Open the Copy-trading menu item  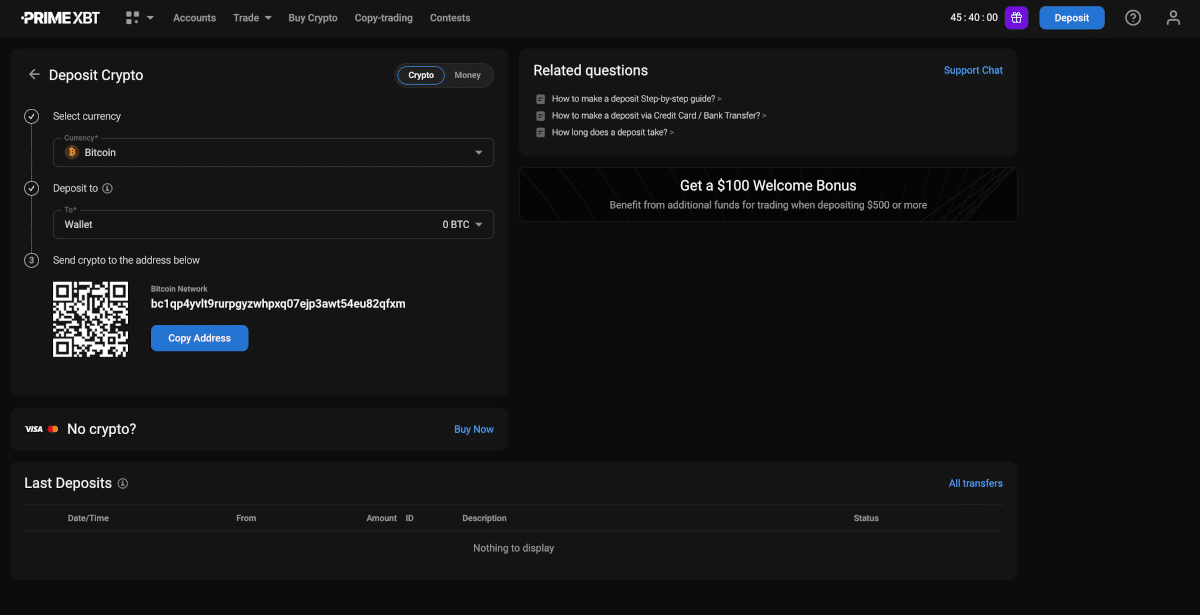pyautogui.click(x=384, y=18)
